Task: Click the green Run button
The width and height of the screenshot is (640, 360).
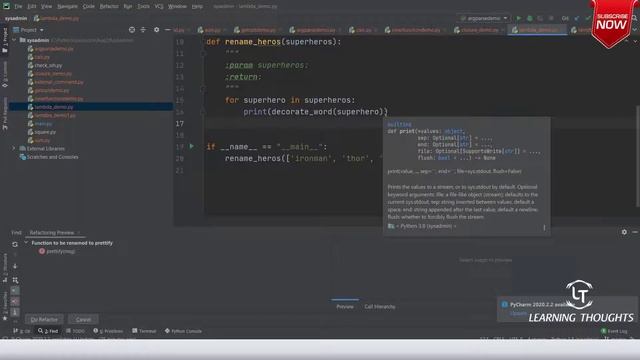Action: pyautogui.click(x=519, y=18)
